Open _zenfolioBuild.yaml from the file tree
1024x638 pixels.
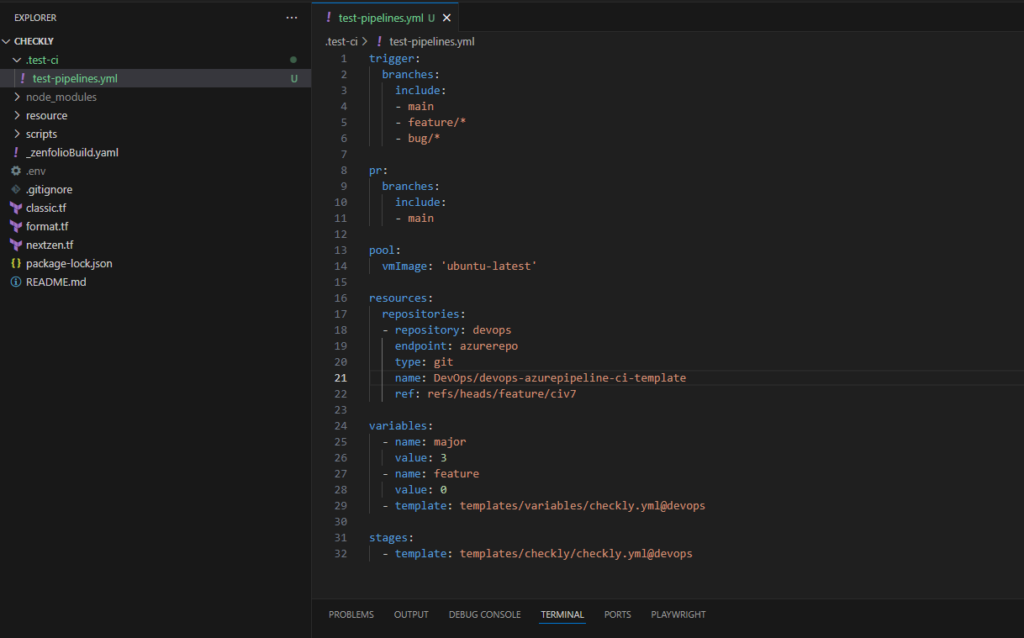coord(72,152)
